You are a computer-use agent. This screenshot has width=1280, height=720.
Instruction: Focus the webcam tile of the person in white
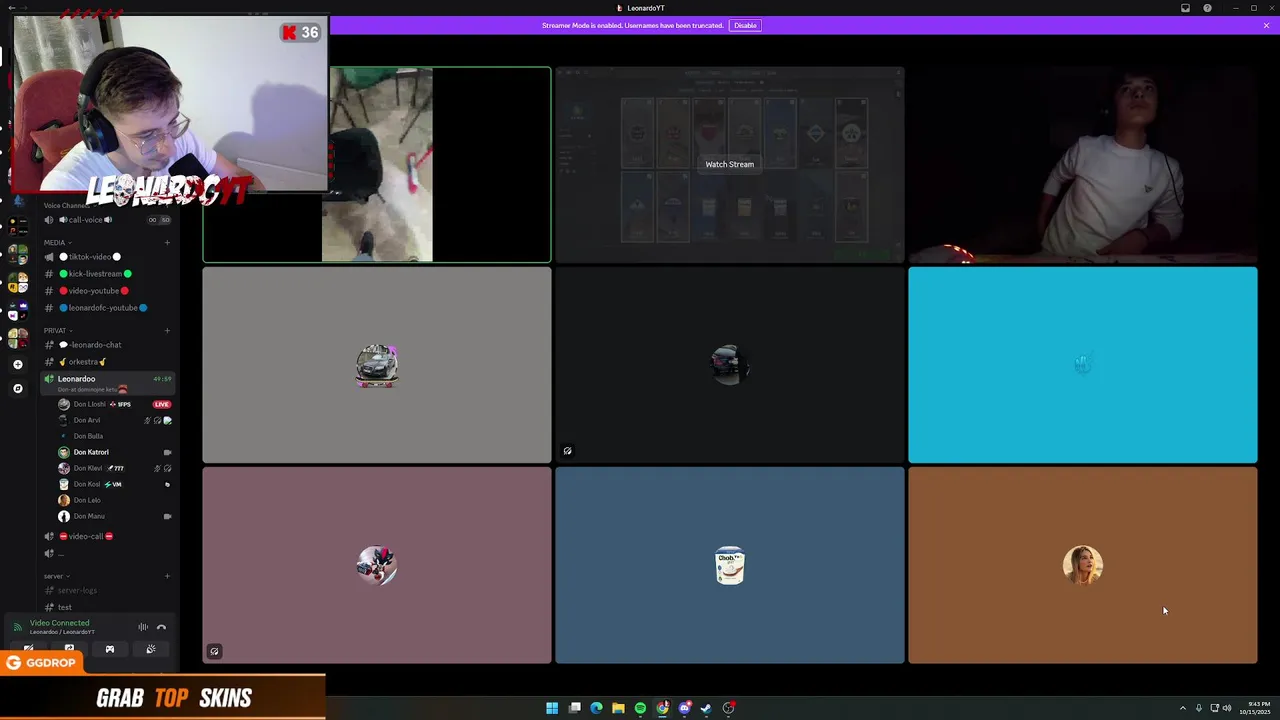(x=1082, y=164)
